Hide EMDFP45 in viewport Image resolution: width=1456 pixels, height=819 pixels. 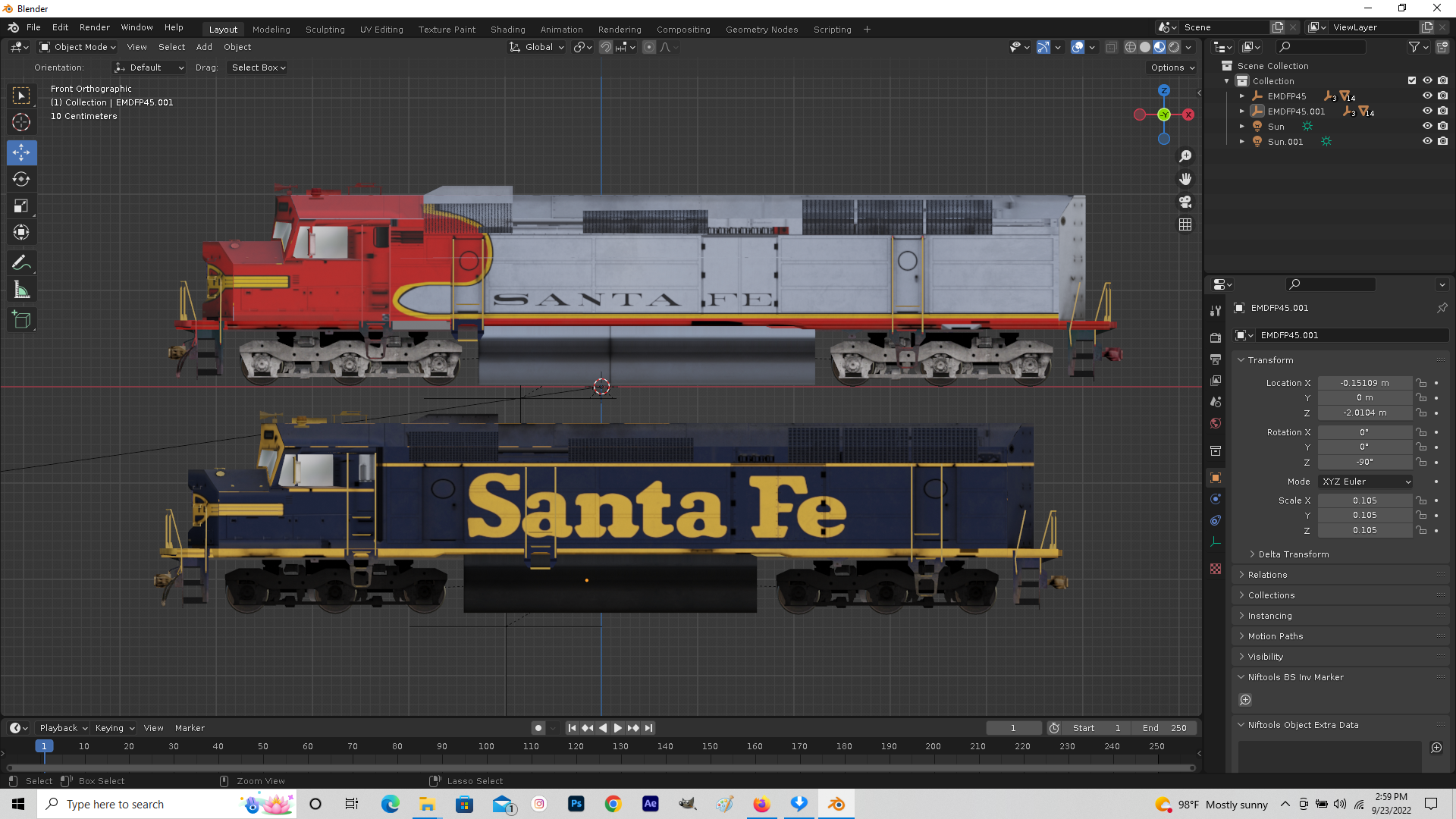click(1427, 96)
